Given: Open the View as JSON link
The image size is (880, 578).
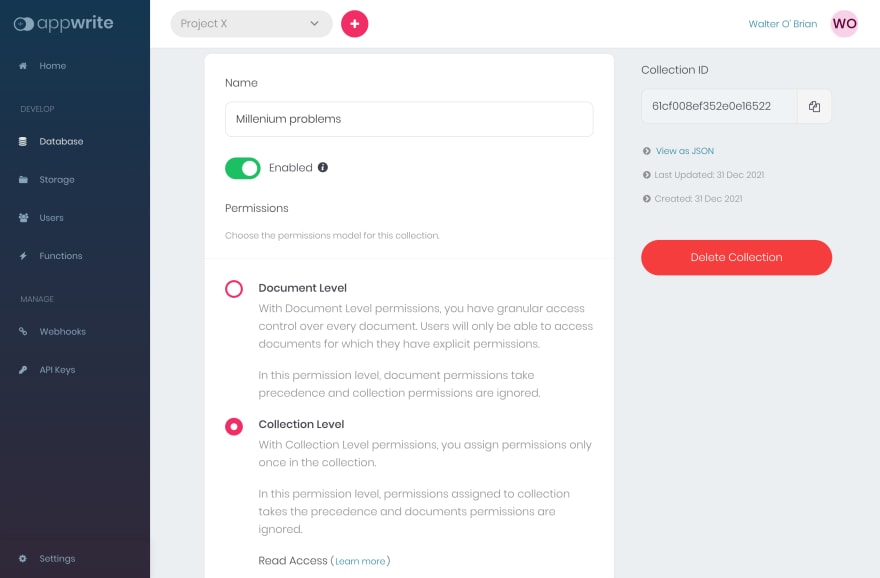Looking at the screenshot, I should [685, 151].
